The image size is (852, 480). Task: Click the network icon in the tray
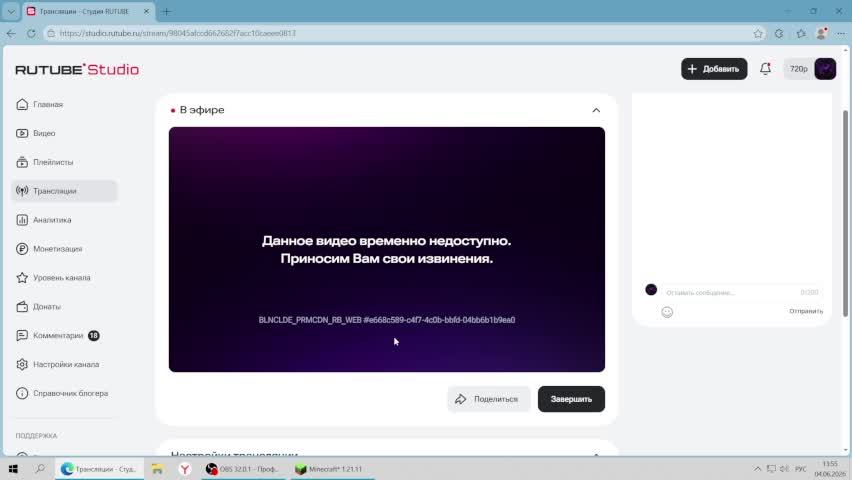(771, 469)
